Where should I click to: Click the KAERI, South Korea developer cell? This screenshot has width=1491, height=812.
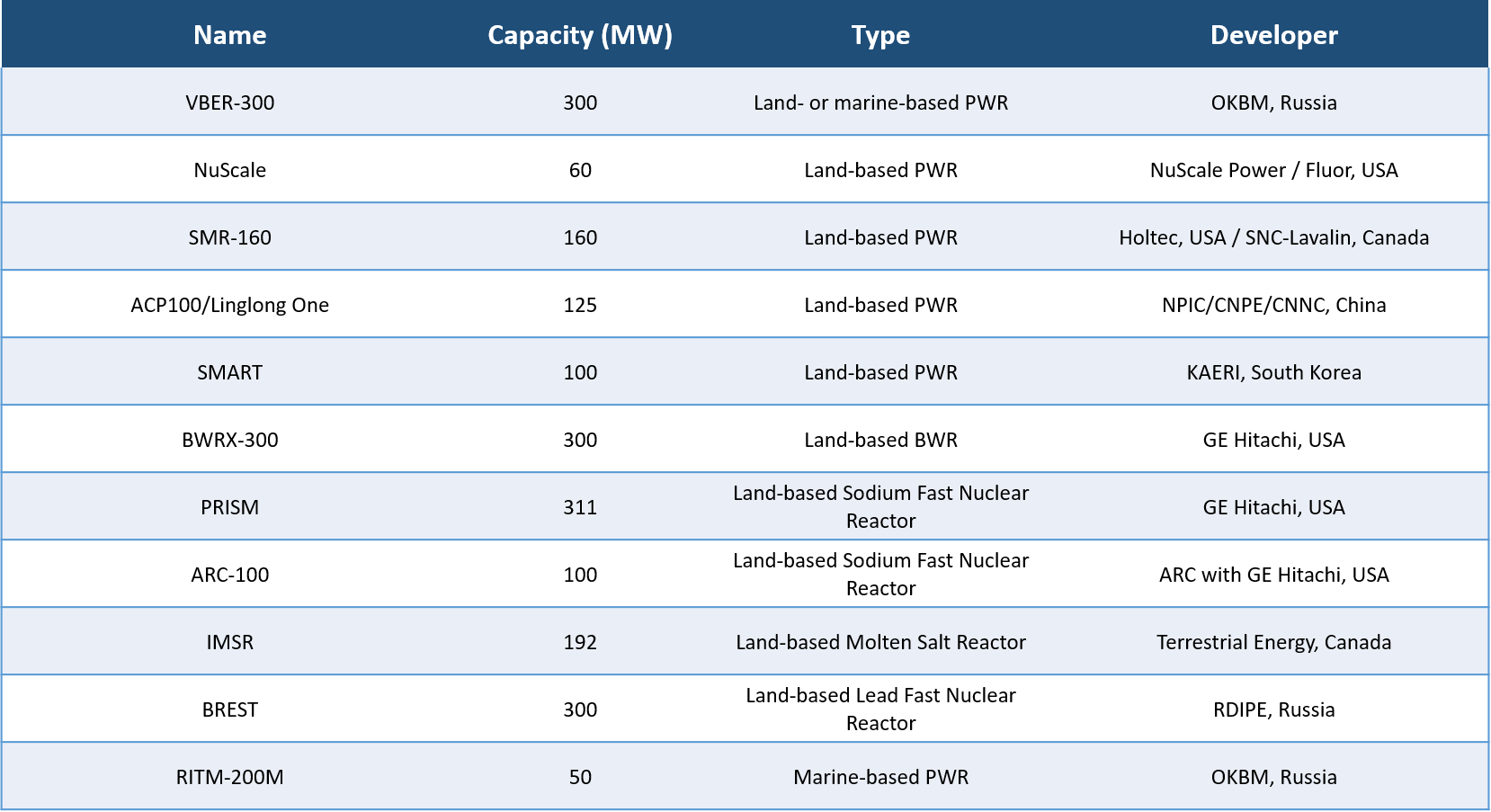click(x=1274, y=371)
